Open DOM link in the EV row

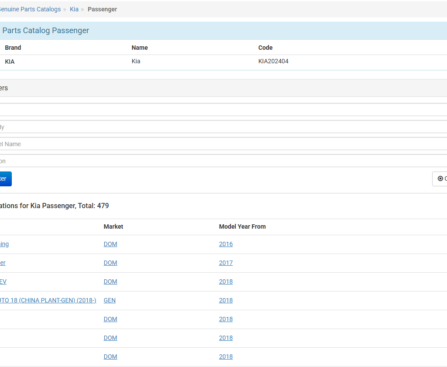point(110,282)
